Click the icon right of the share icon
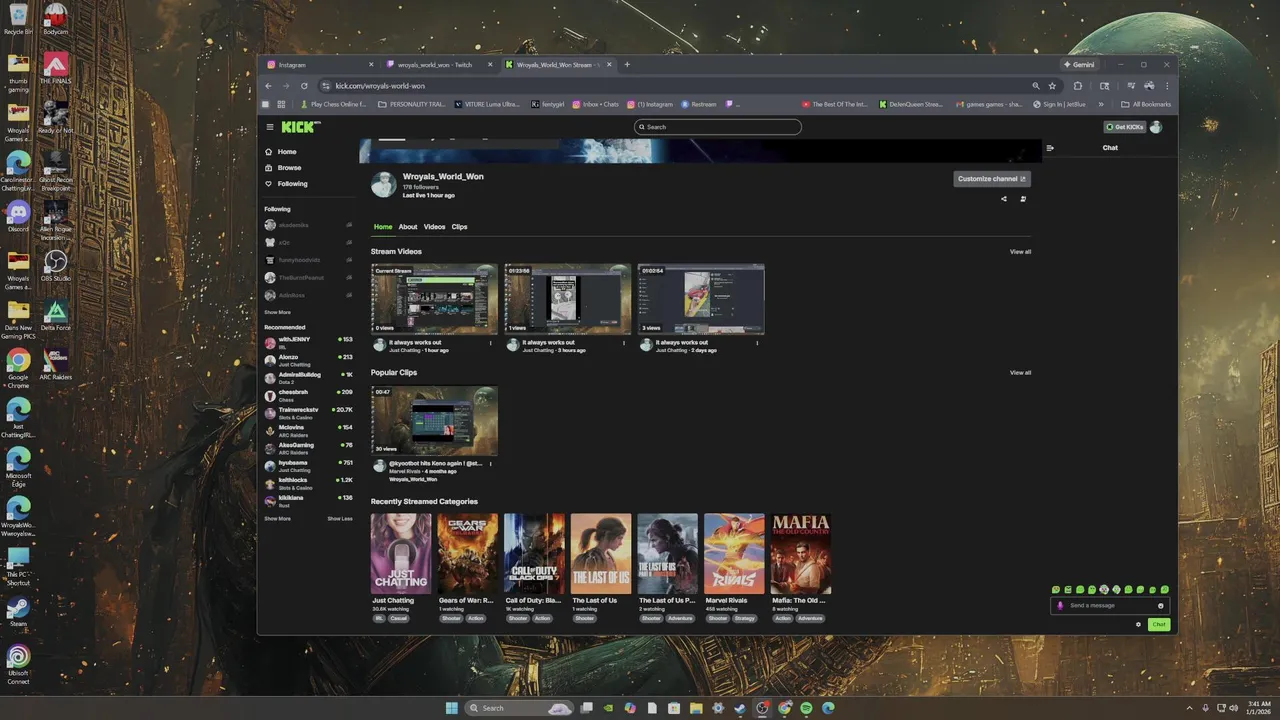Screen dimensions: 1280x720 click(1023, 199)
